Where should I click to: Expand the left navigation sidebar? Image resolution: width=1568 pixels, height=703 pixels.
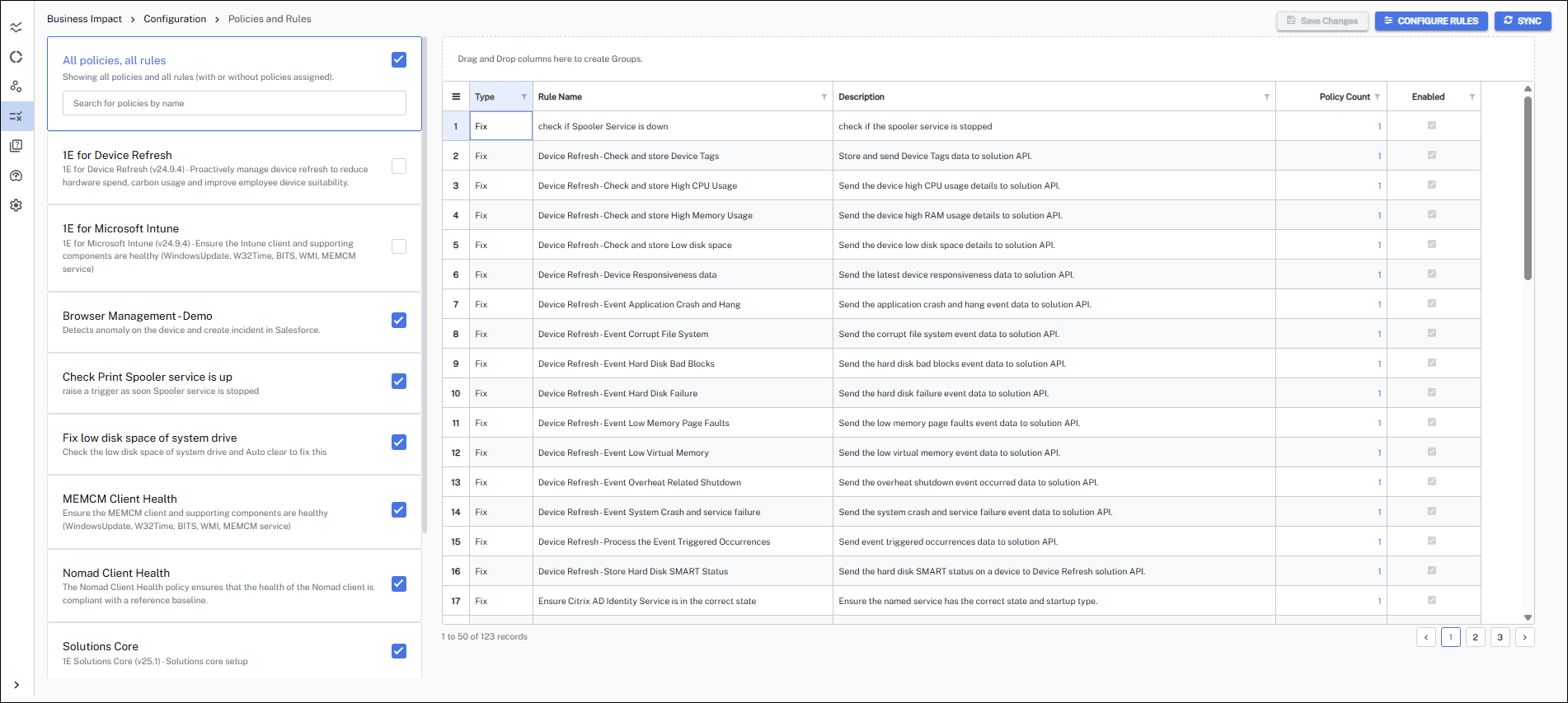click(16, 685)
